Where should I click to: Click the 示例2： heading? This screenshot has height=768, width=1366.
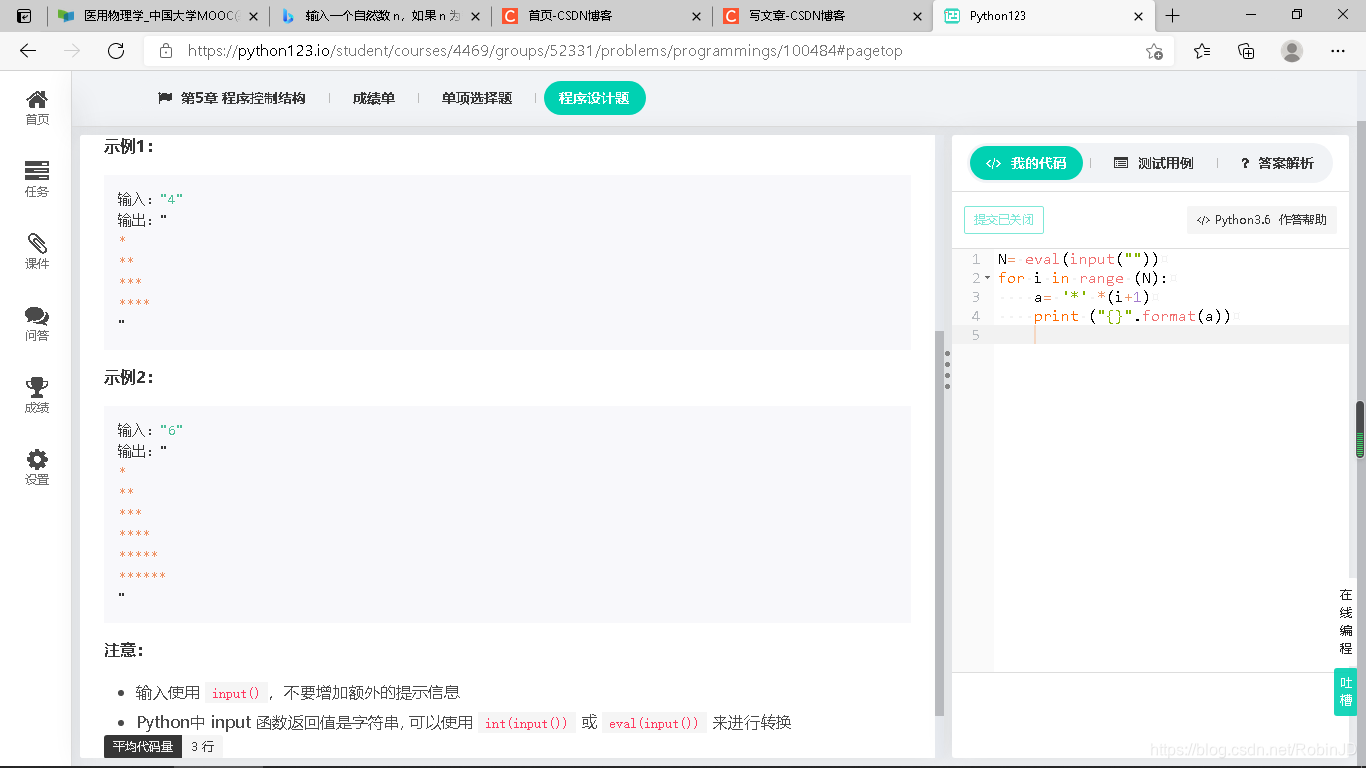tap(129, 377)
